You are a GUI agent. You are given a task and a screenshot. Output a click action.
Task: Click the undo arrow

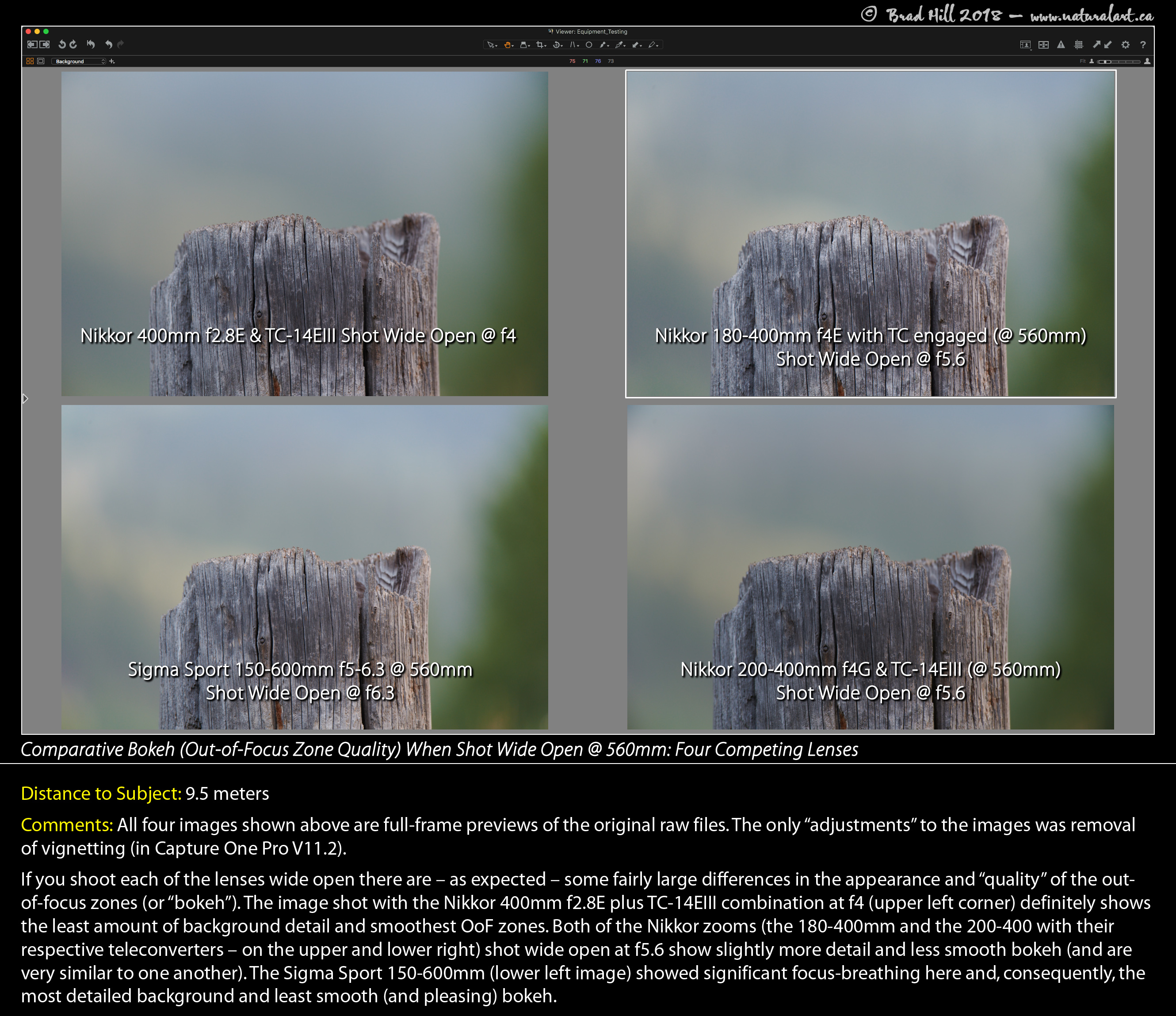coord(108,44)
